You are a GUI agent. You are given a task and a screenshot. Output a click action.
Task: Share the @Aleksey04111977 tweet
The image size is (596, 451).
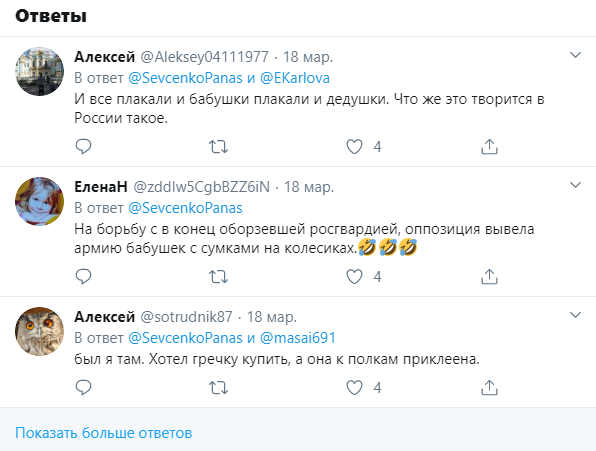(489, 146)
